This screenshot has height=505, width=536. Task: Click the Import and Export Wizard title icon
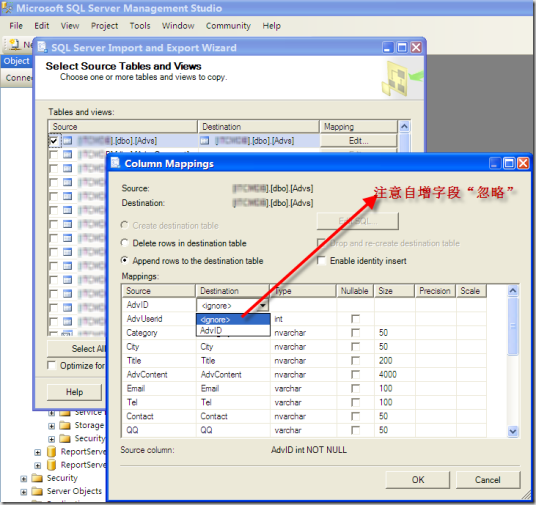pyautogui.click(x=42, y=47)
